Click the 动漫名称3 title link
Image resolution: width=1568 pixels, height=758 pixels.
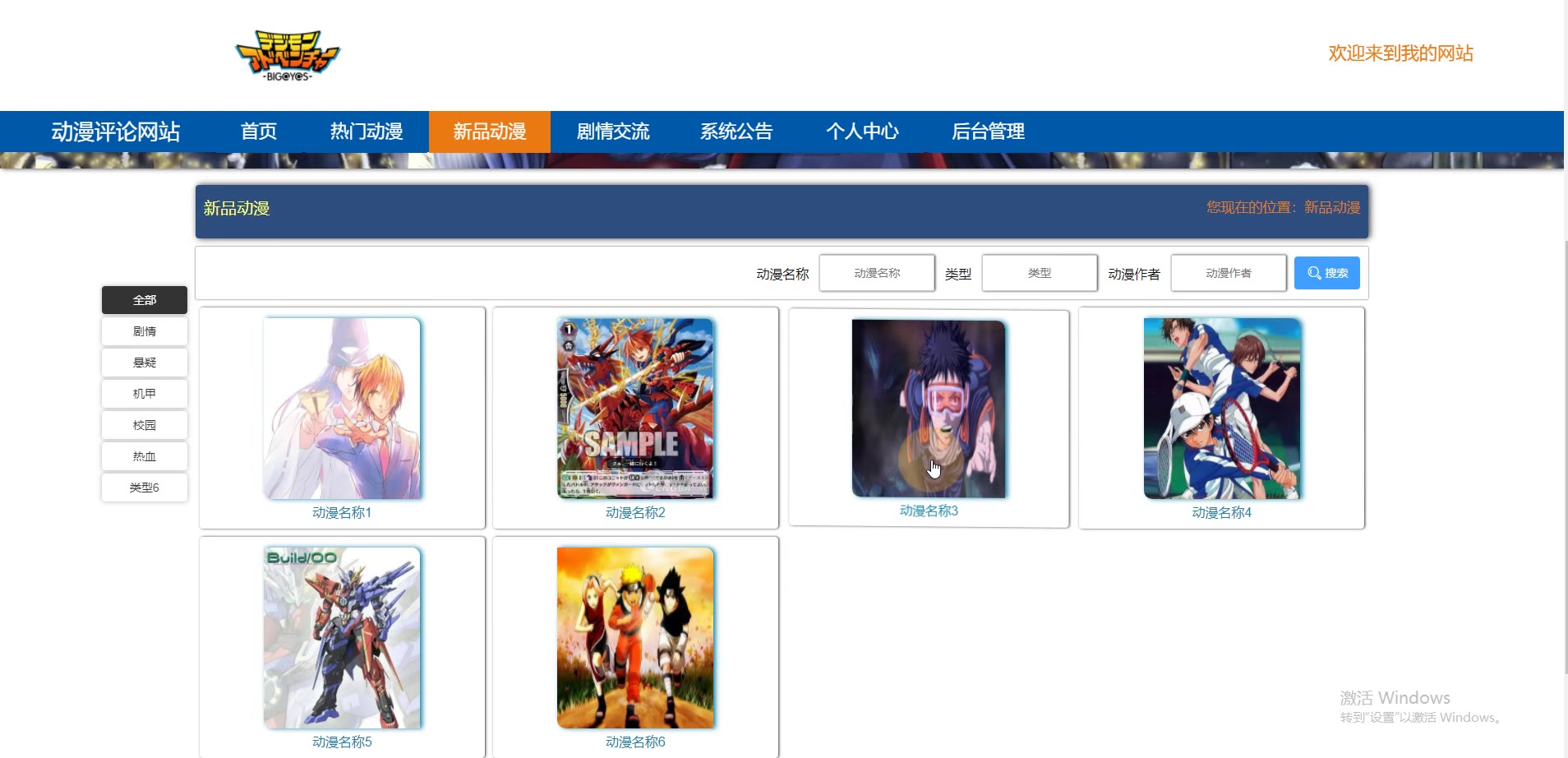tap(929, 511)
